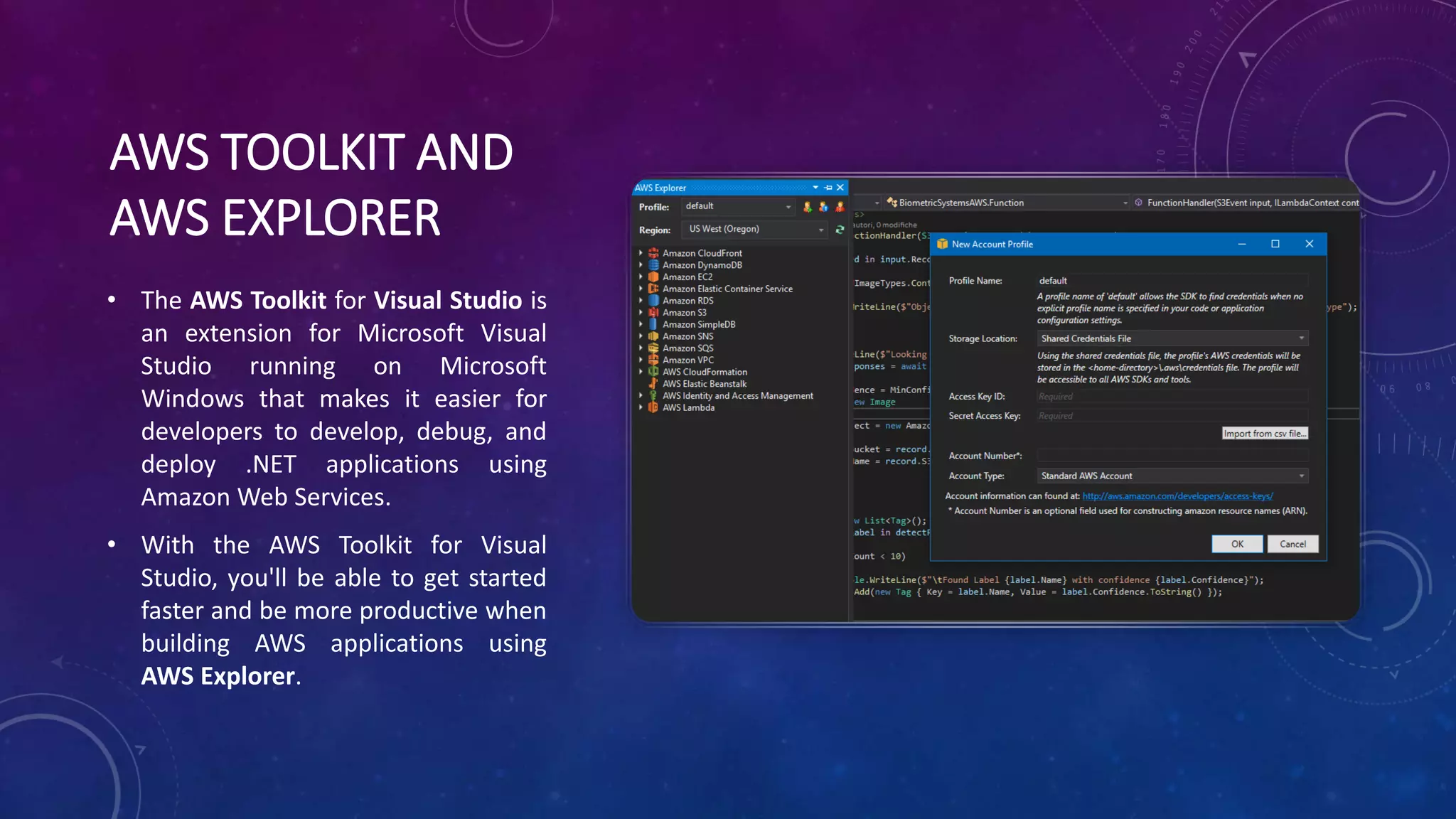Click the Amazon SQS service icon

pos(653,348)
